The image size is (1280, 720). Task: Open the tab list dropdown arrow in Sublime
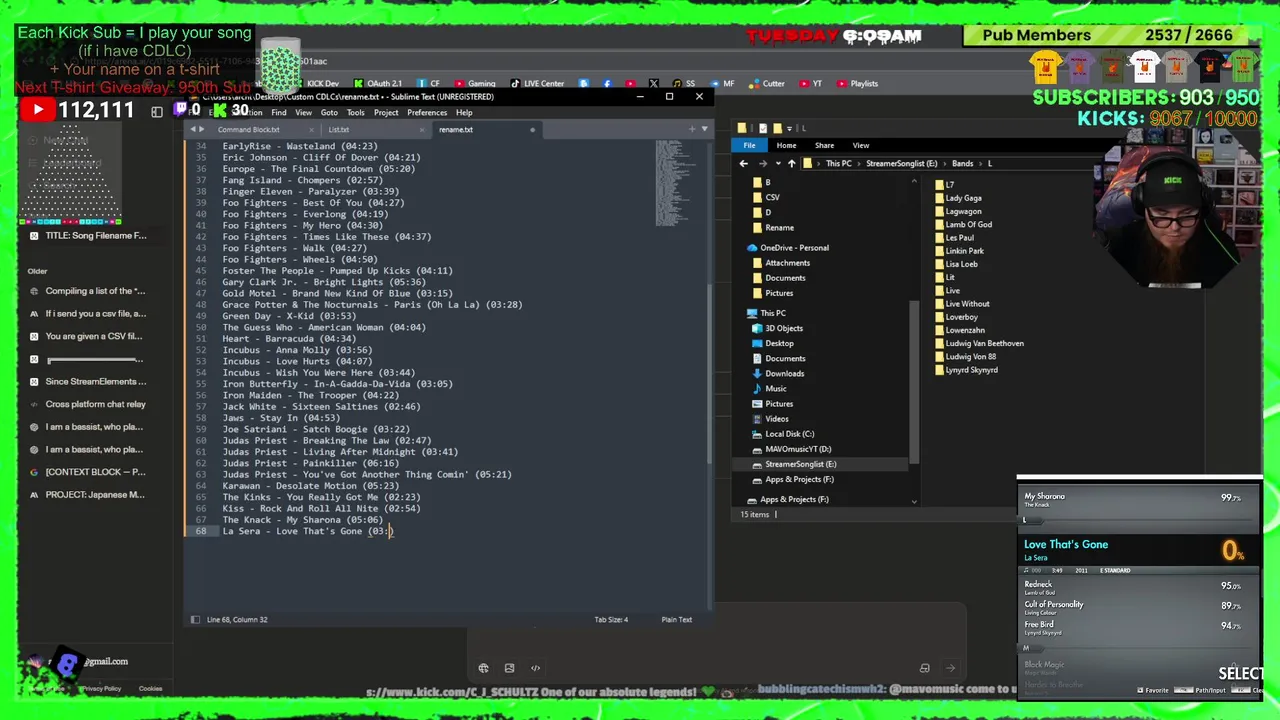(x=704, y=129)
